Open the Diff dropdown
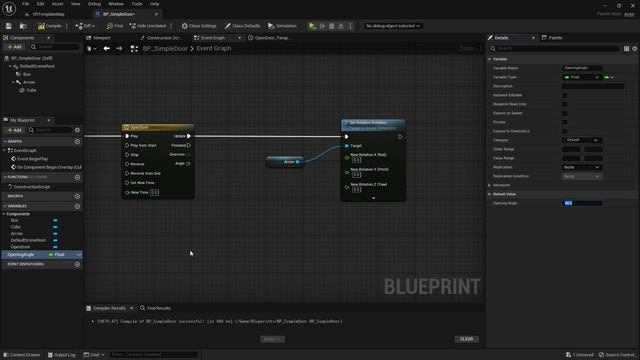Viewport: 640px width, 360px height. coord(85,26)
